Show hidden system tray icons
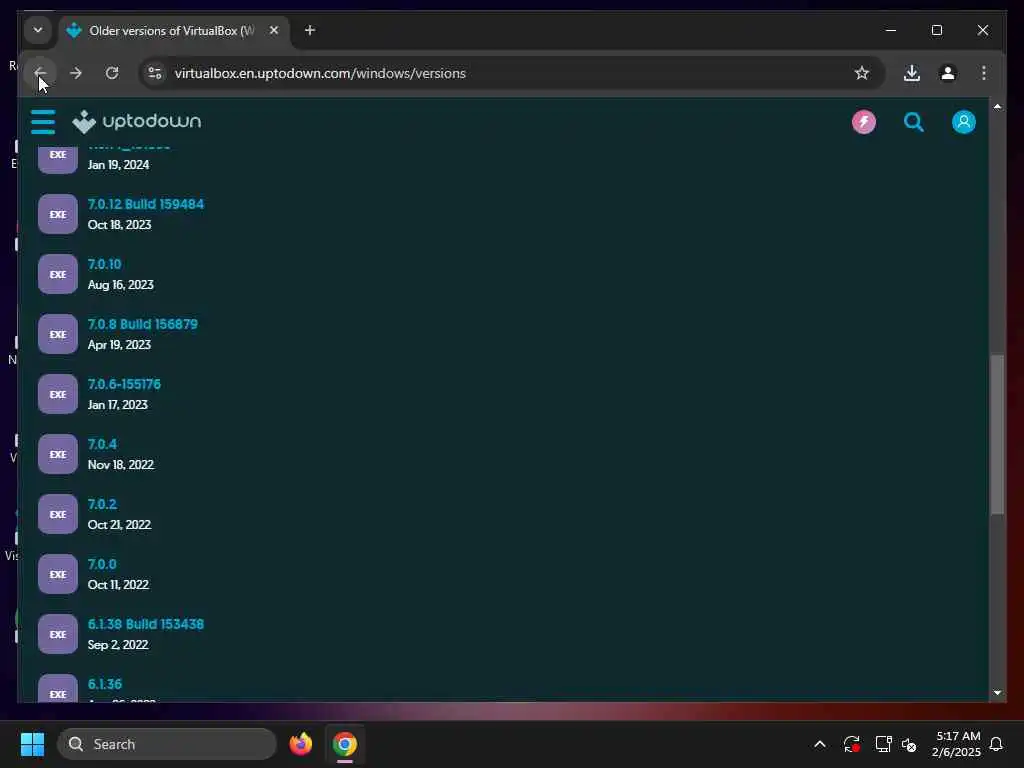The height and width of the screenshot is (768, 1024). click(x=820, y=744)
